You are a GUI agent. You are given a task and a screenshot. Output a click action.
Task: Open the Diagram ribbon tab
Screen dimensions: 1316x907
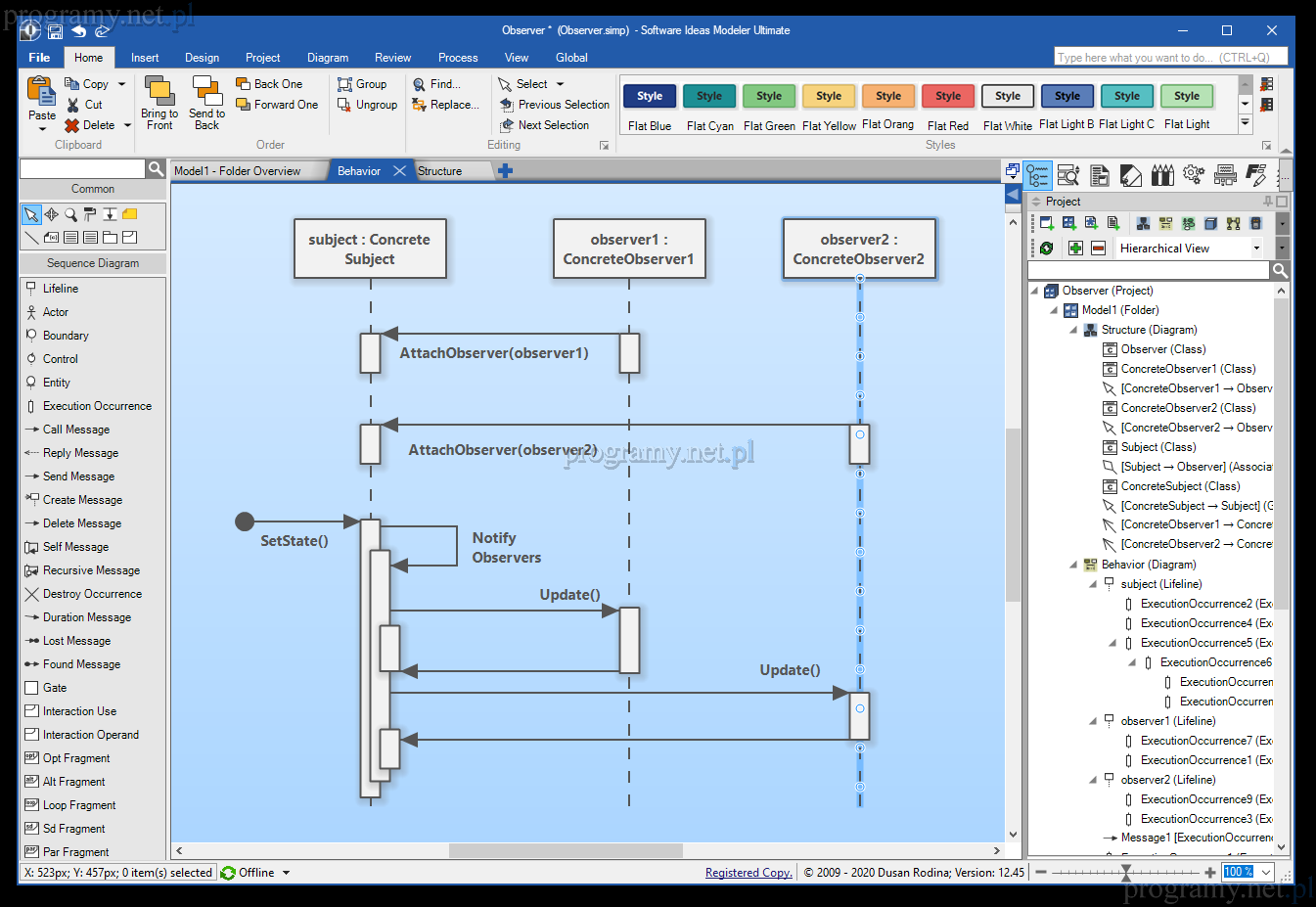pyautogui.click(x=327, y=58)
